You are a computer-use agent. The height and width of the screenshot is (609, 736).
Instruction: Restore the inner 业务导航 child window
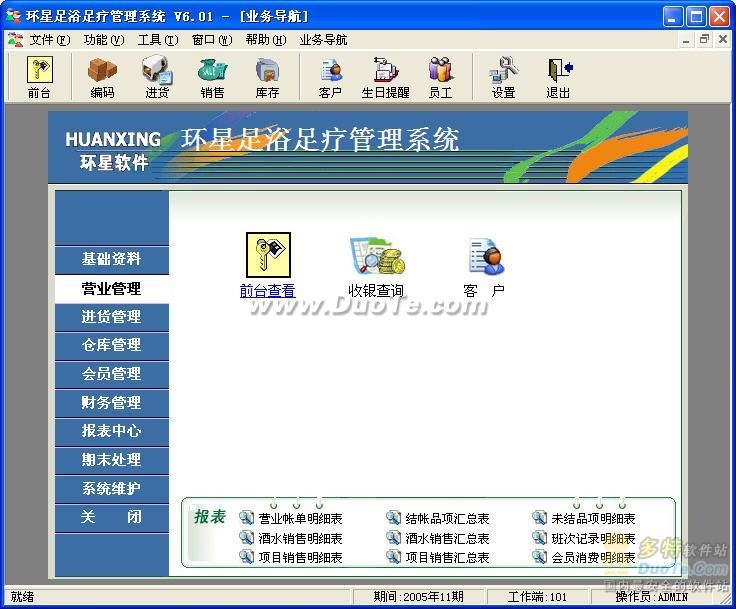[x=704, y=40]
